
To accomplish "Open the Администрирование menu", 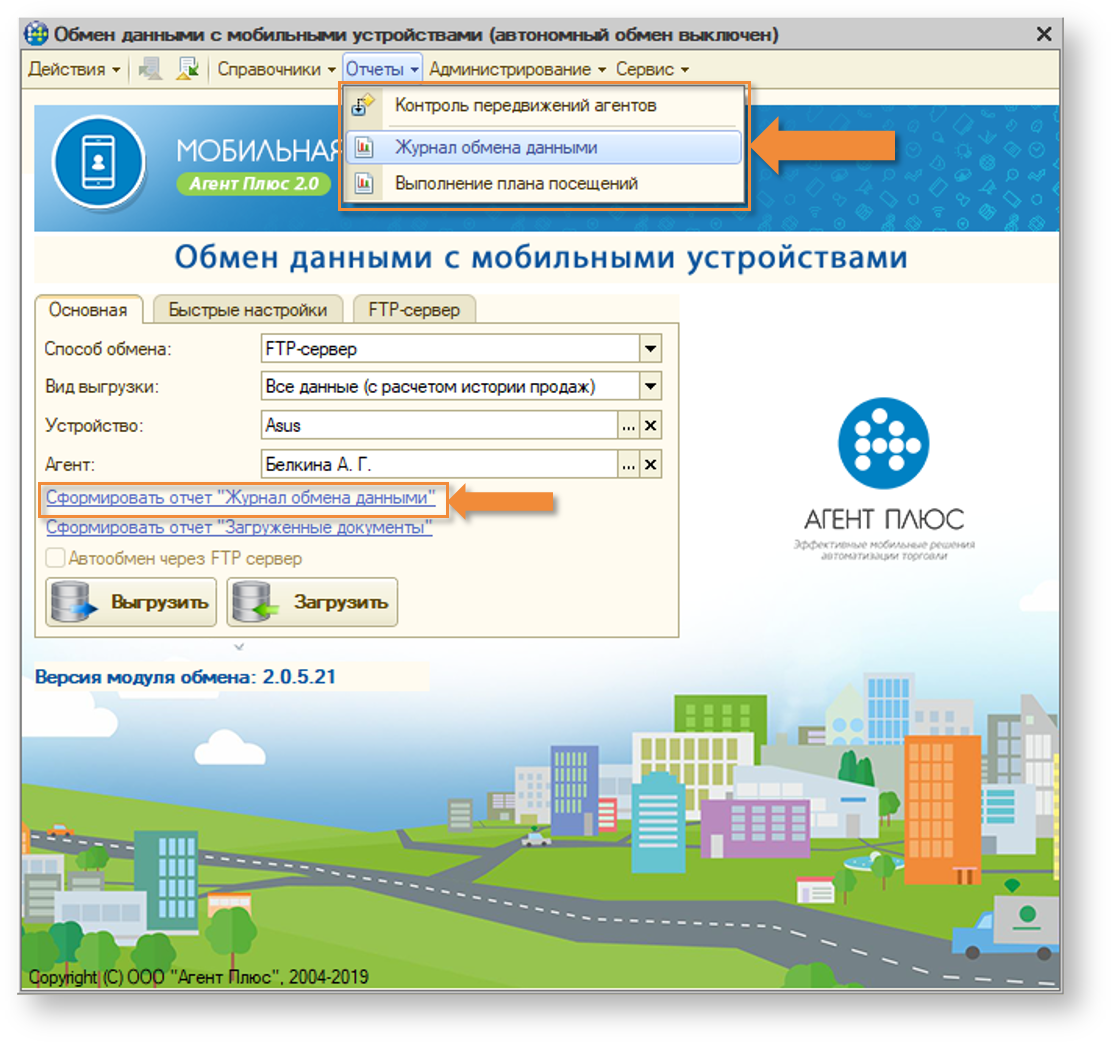I will pos(518,69).
